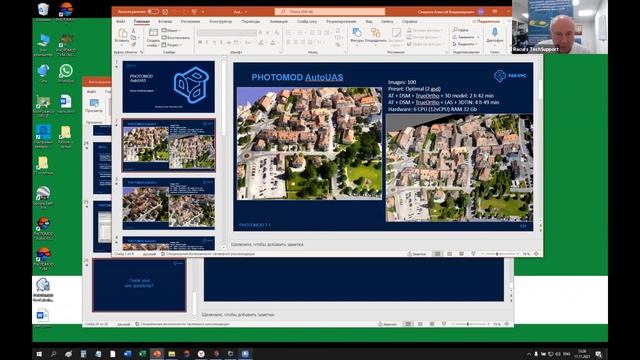Image resolution: width=640 pixels, height=360 pixels.
Task: Open the Конструктор ribbon tab
Action: click(220, 21)
